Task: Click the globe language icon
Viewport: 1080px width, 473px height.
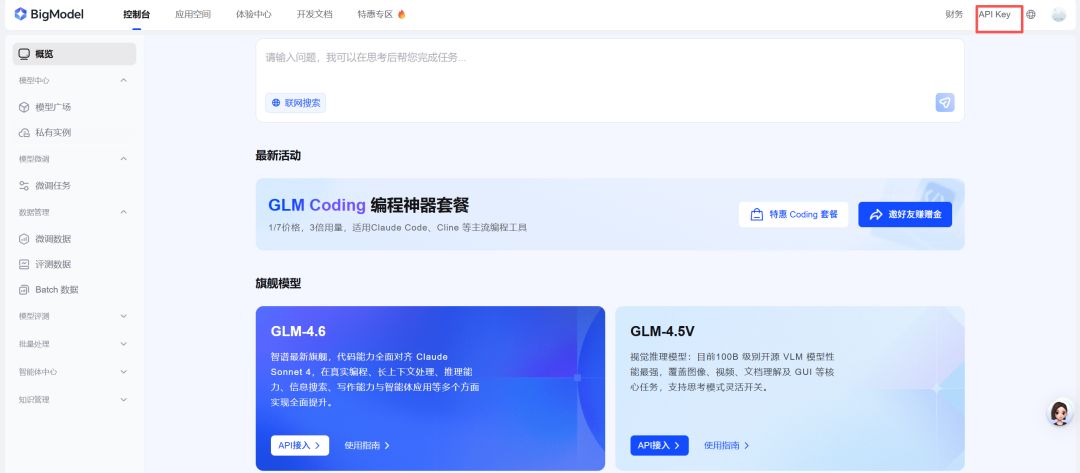Action: [x=1031, y=14]
